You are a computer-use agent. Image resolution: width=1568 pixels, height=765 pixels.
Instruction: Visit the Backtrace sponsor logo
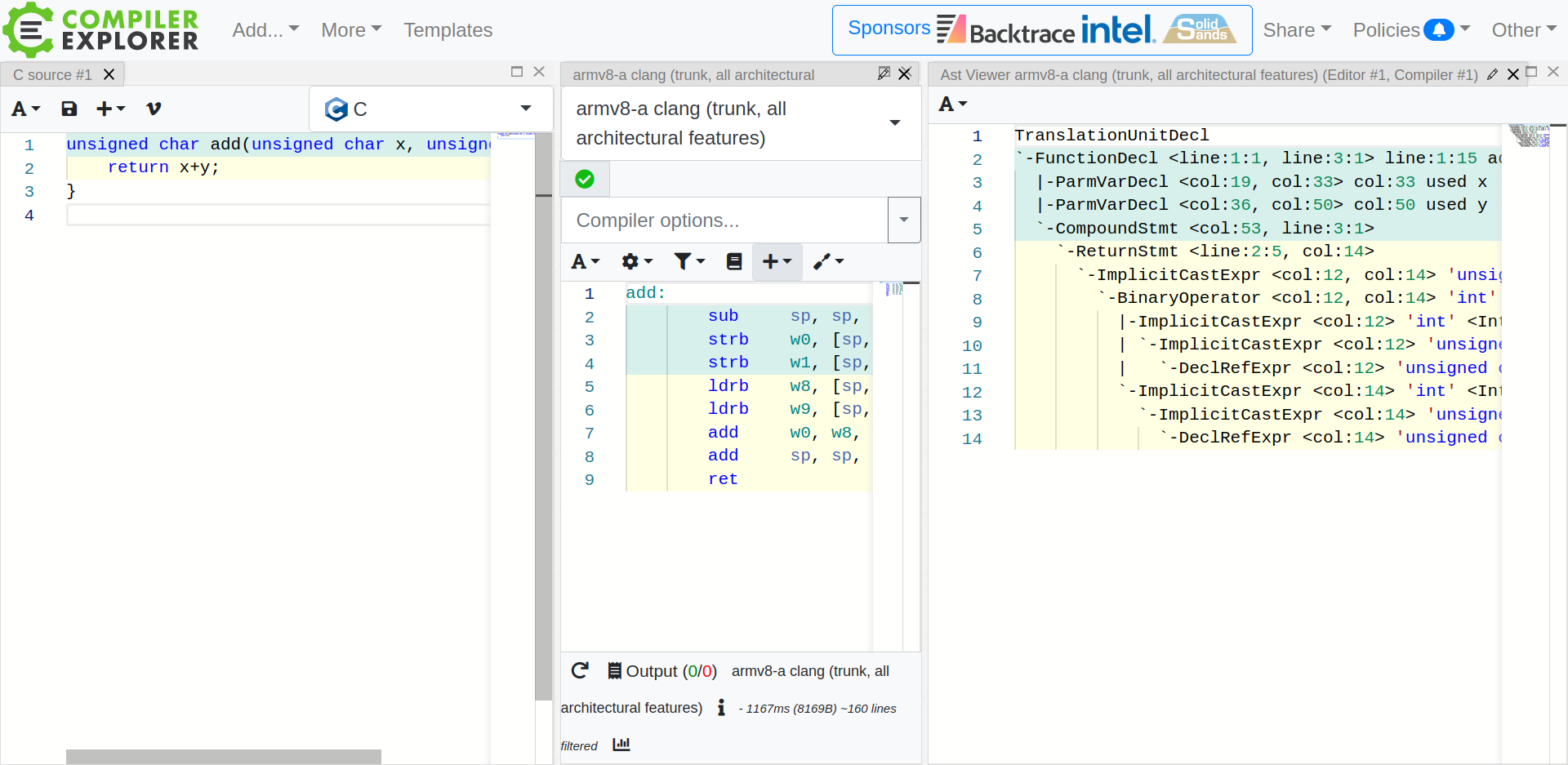pyautogui.click(x=1005, y=30)
